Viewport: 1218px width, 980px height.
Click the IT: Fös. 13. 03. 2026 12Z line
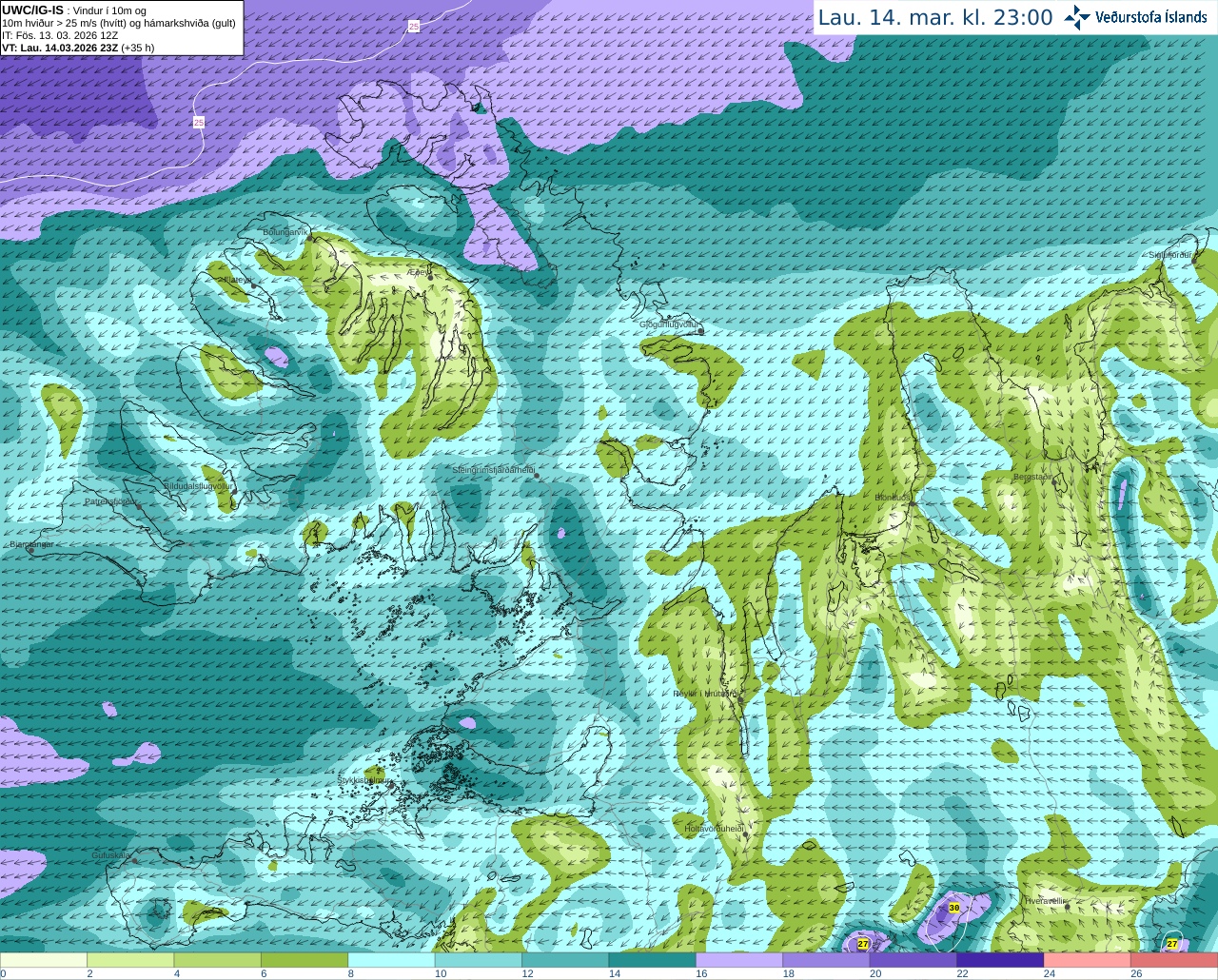[x=60, y=35]
